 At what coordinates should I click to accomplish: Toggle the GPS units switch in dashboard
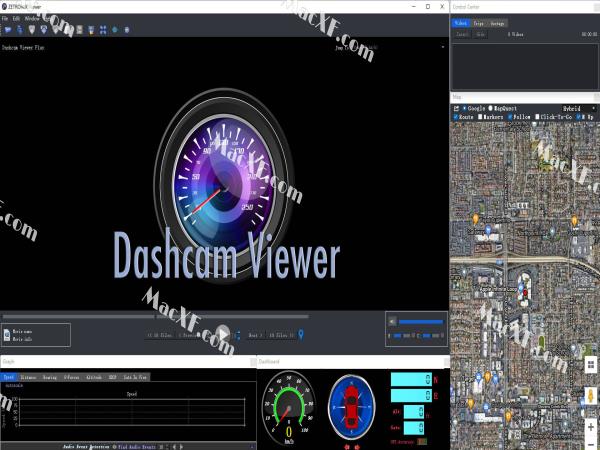(x=422, y=442)
